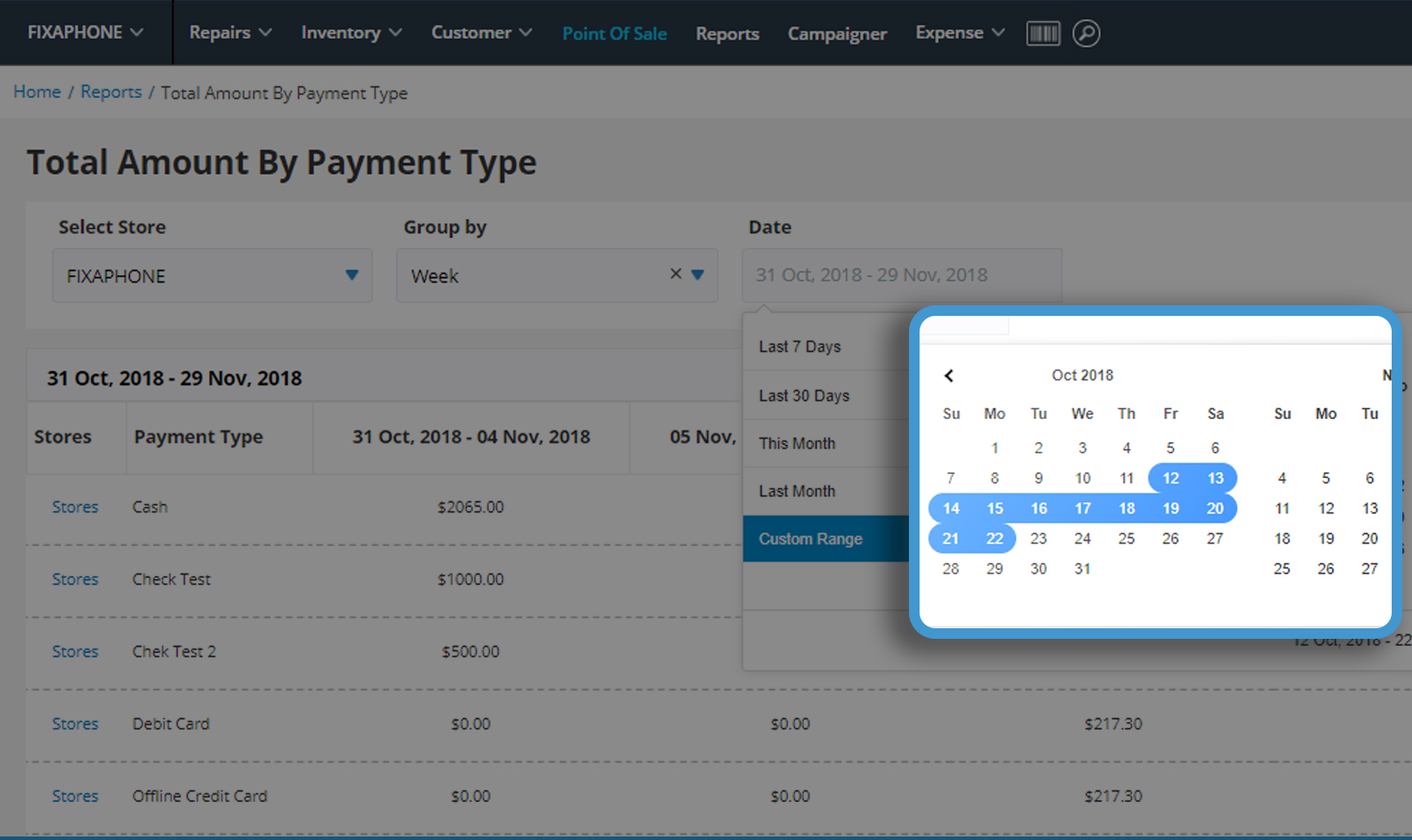The width and height of the screenshot is (1412, 840).
Task: Open the Select Store dropdown
Action: tap(213, 275)
